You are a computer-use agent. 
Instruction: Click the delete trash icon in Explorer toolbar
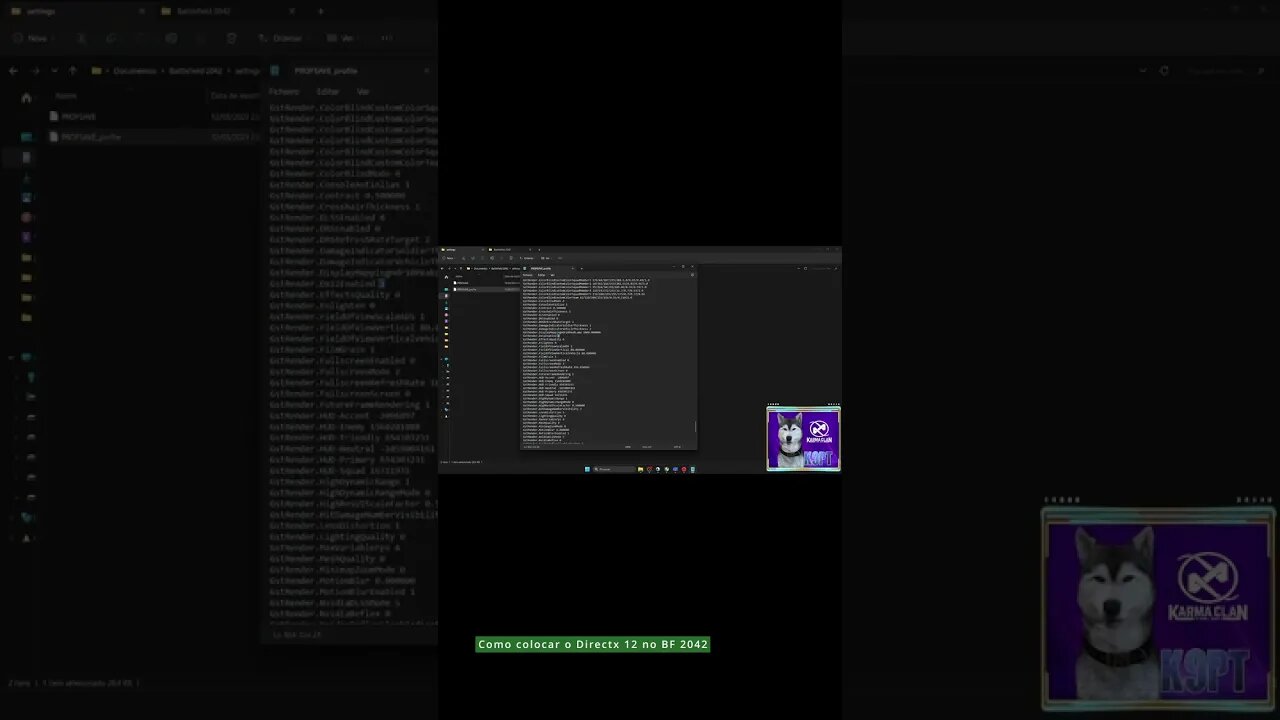[x=232, y=38]
